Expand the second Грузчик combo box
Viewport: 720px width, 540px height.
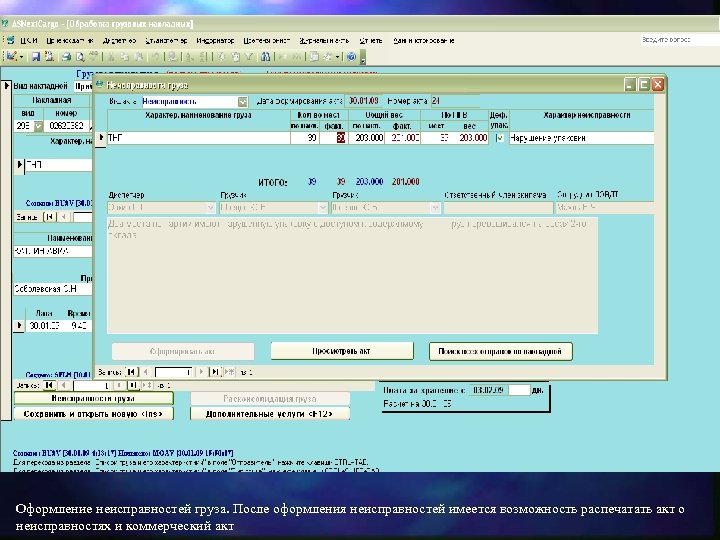click(435, 208)
